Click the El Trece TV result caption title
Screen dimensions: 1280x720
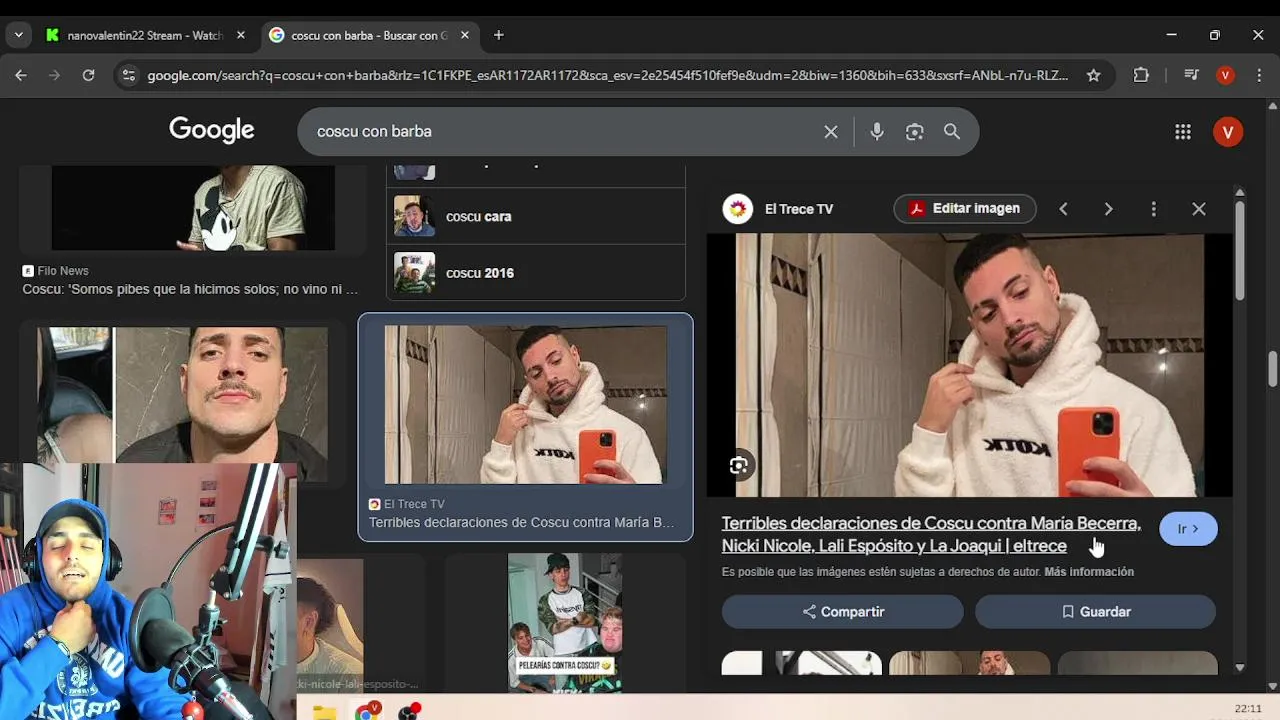(x=521, y=522)
